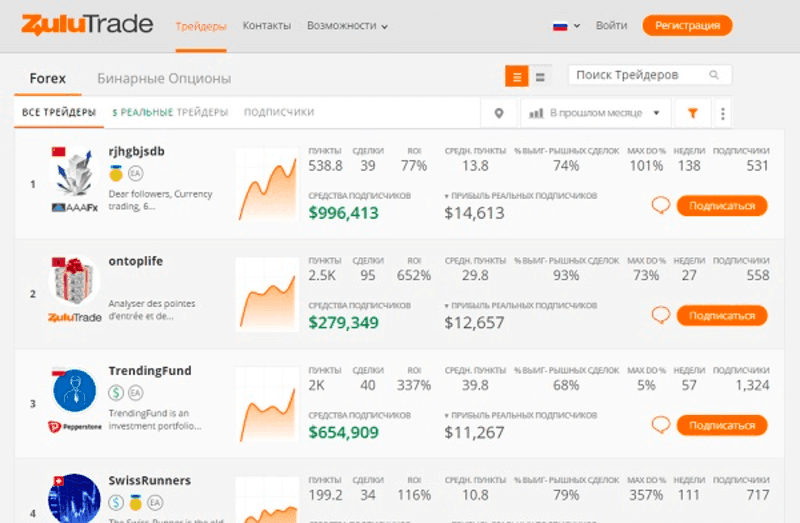Viewport: 800px width, 523px height.
Task: Click the EA badge of SwissRunners
Action: coord(155,503)
